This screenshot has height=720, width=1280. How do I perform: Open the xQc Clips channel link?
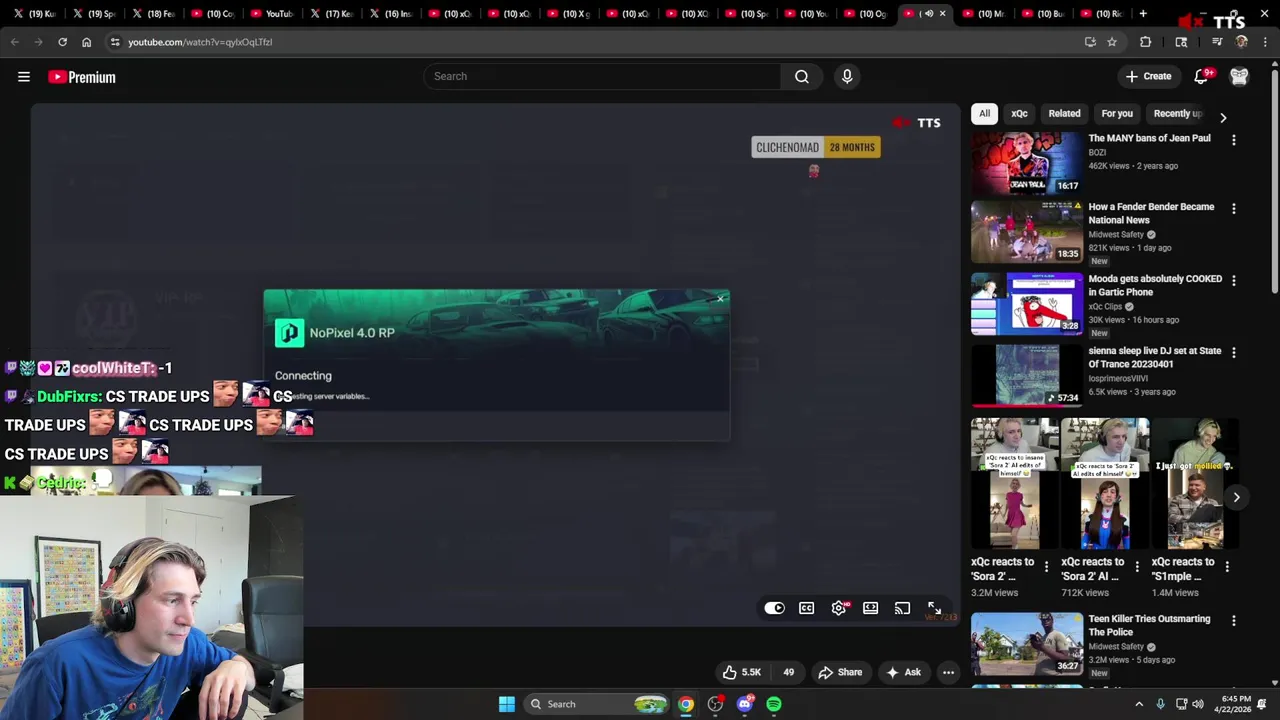pos(1105,307)
